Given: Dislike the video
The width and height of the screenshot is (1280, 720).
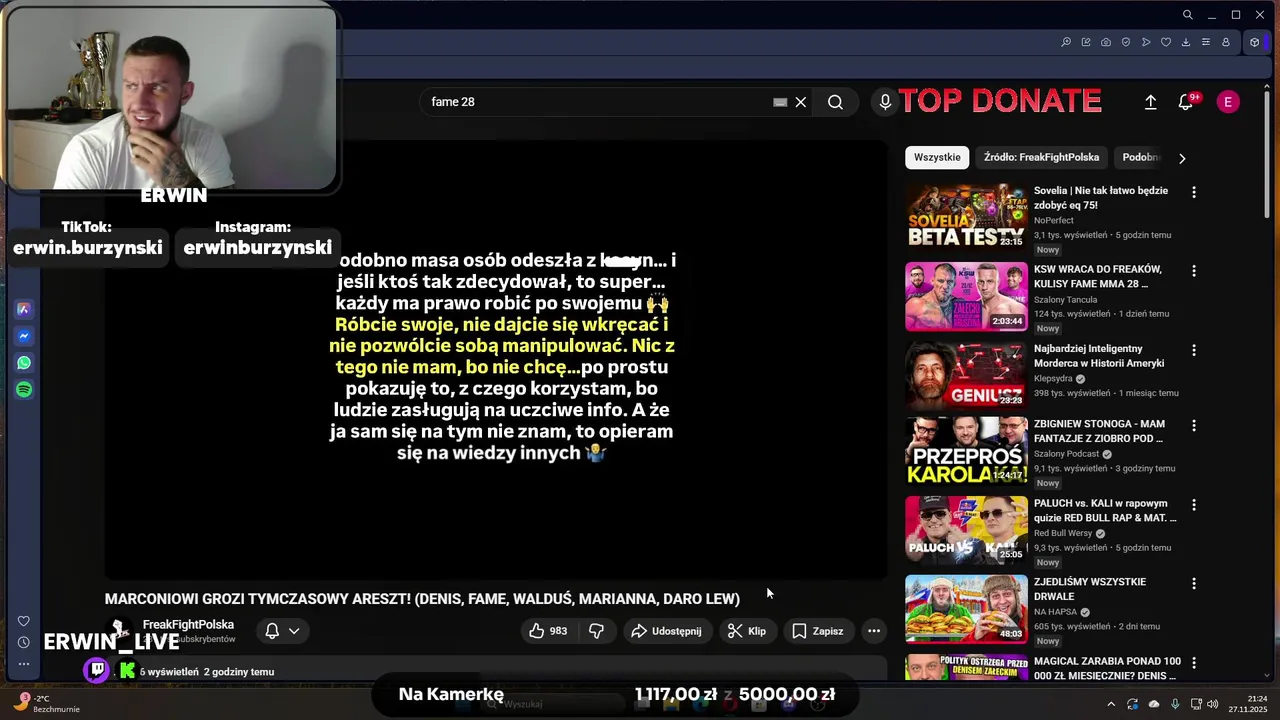Looking at the screenshot, I should click(596, 631).
